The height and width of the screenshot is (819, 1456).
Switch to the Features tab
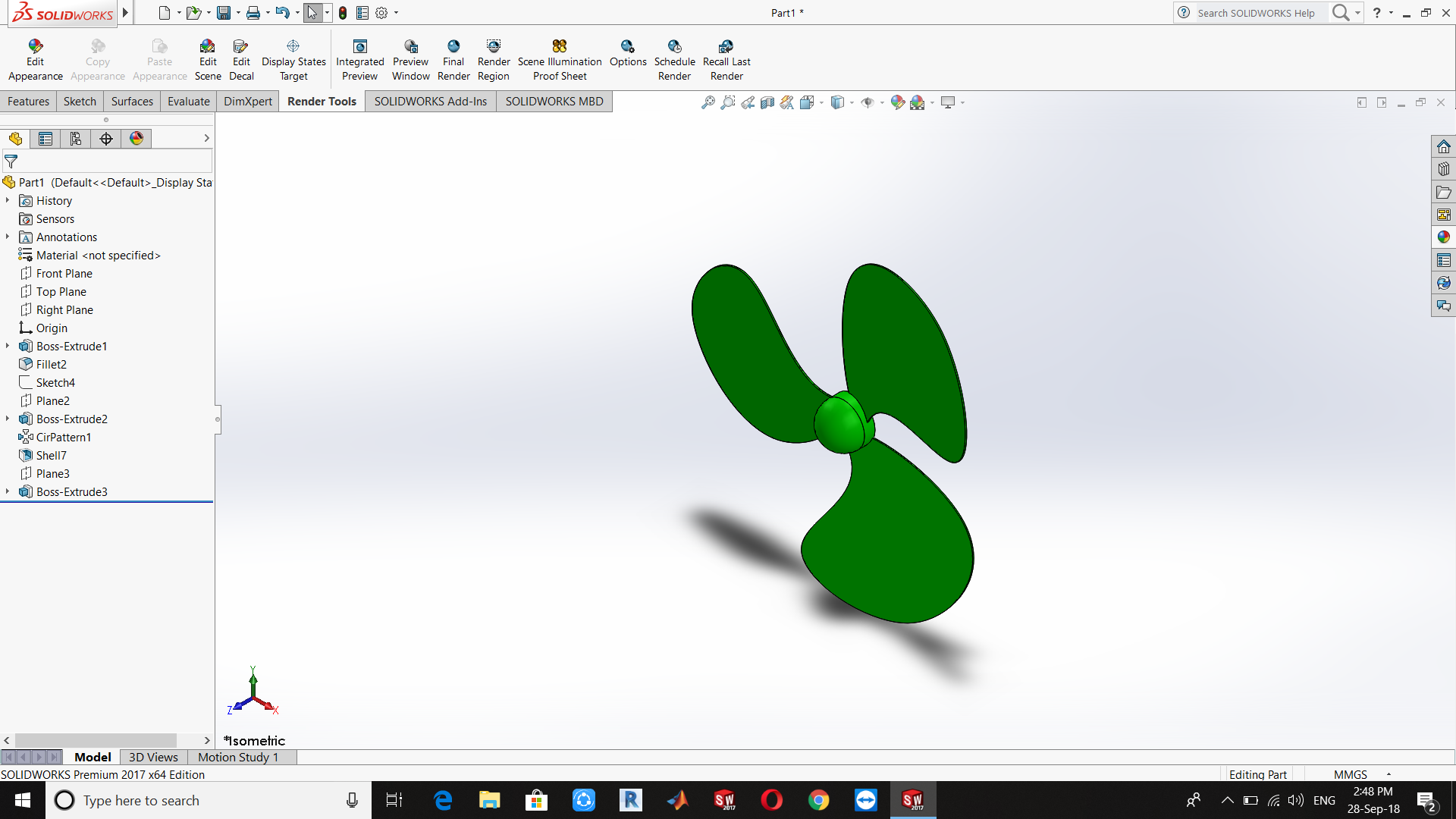28,102
